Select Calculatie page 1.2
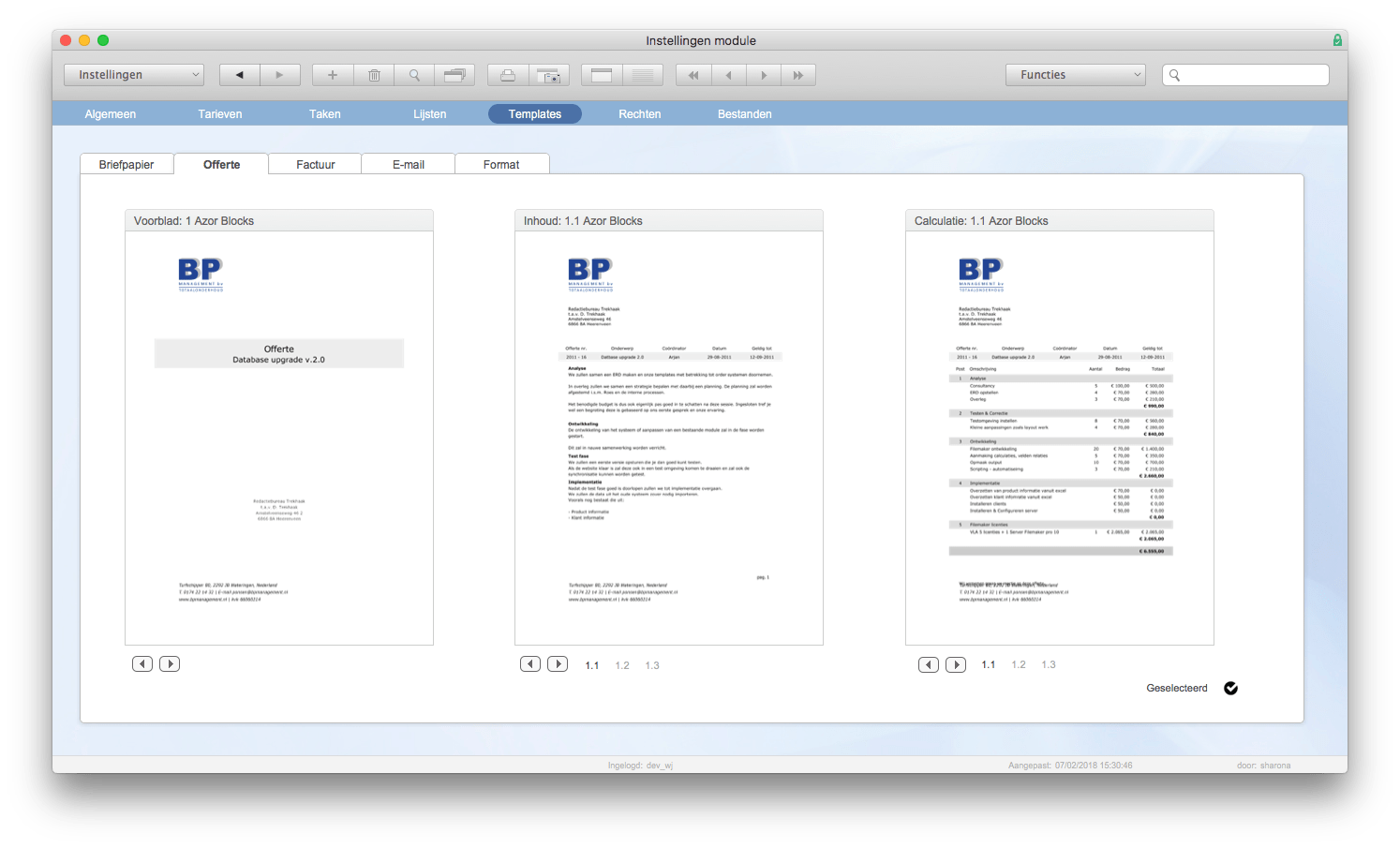 pyautogui.click(x=1019, y=664)
